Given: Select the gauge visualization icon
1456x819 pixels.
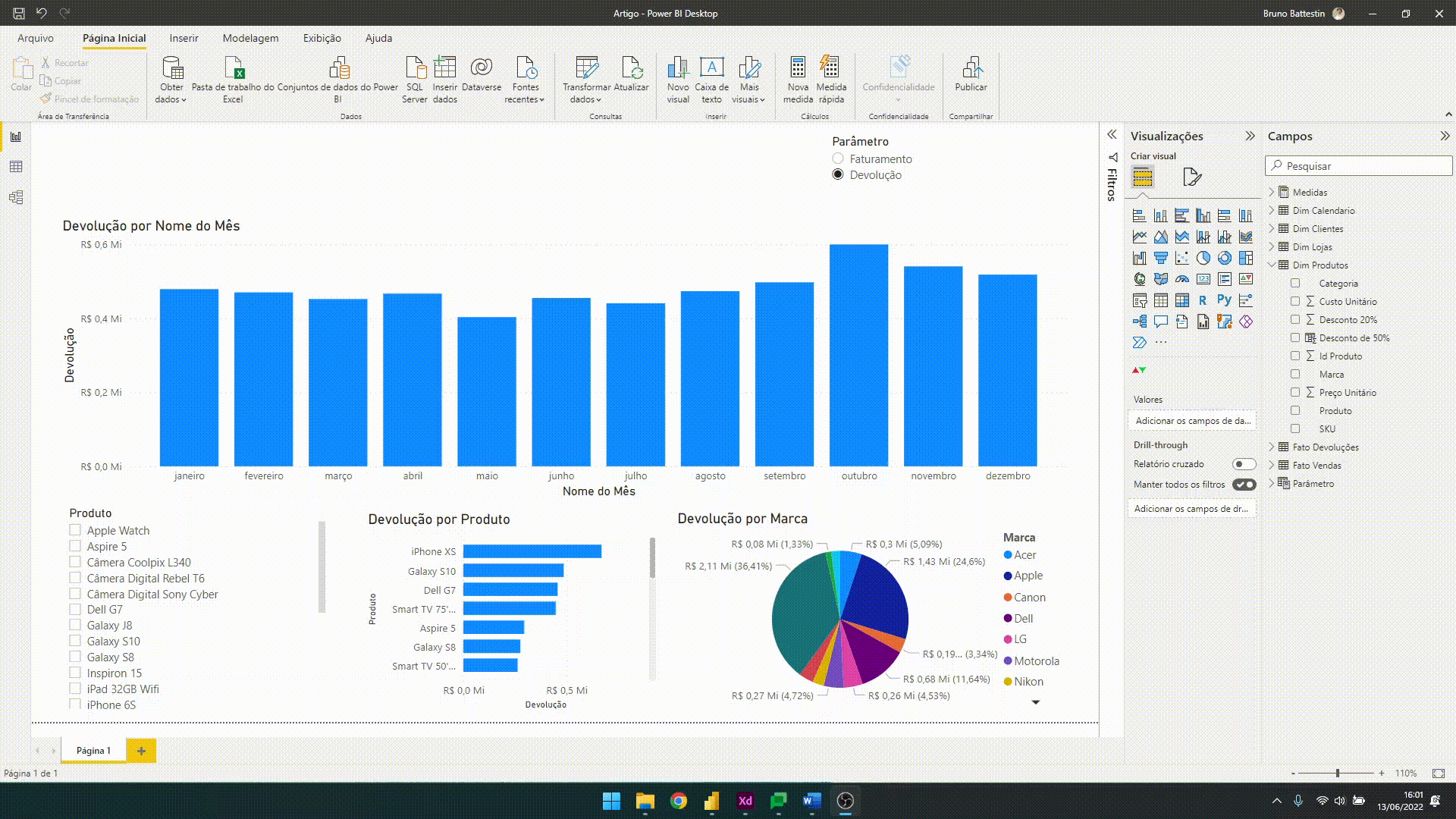Looking at the screenshot, I should tap(1182, 279).
